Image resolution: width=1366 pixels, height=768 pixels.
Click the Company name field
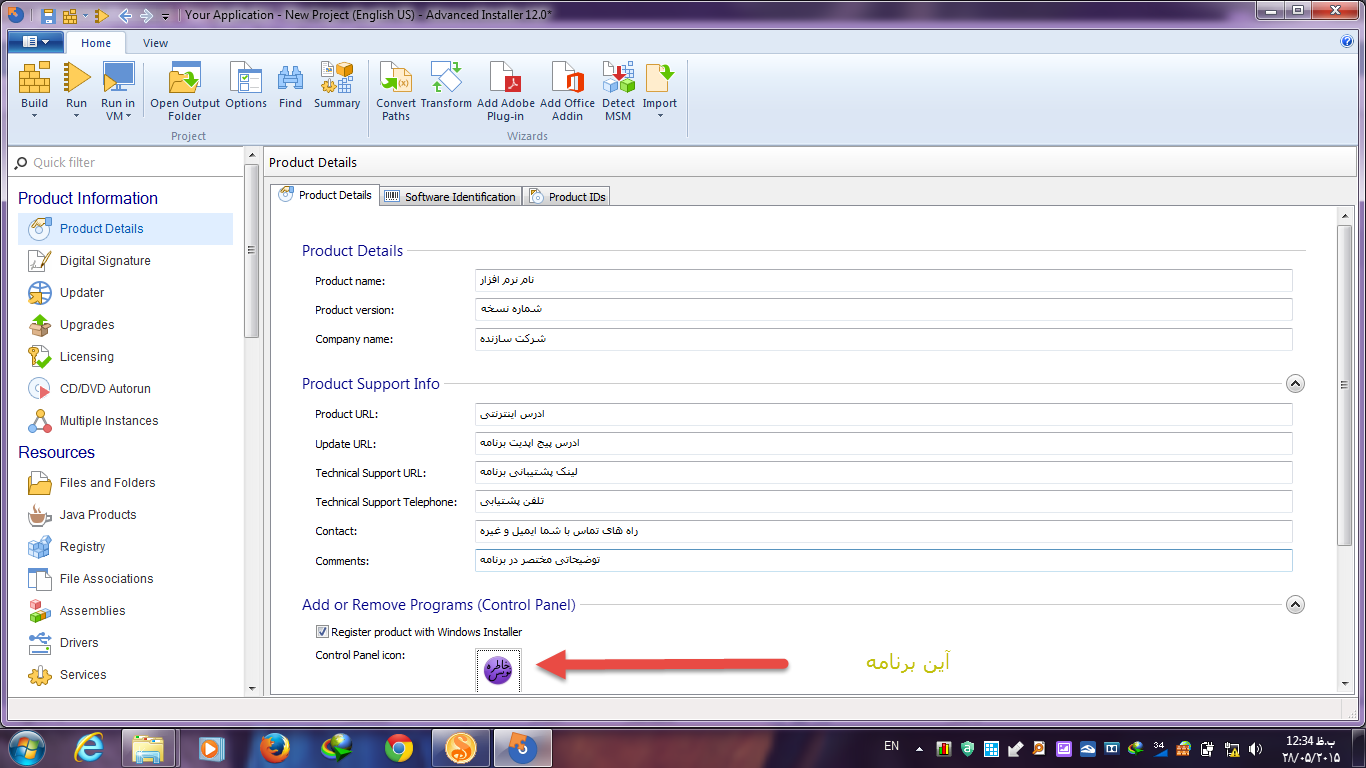pos(884,339)
